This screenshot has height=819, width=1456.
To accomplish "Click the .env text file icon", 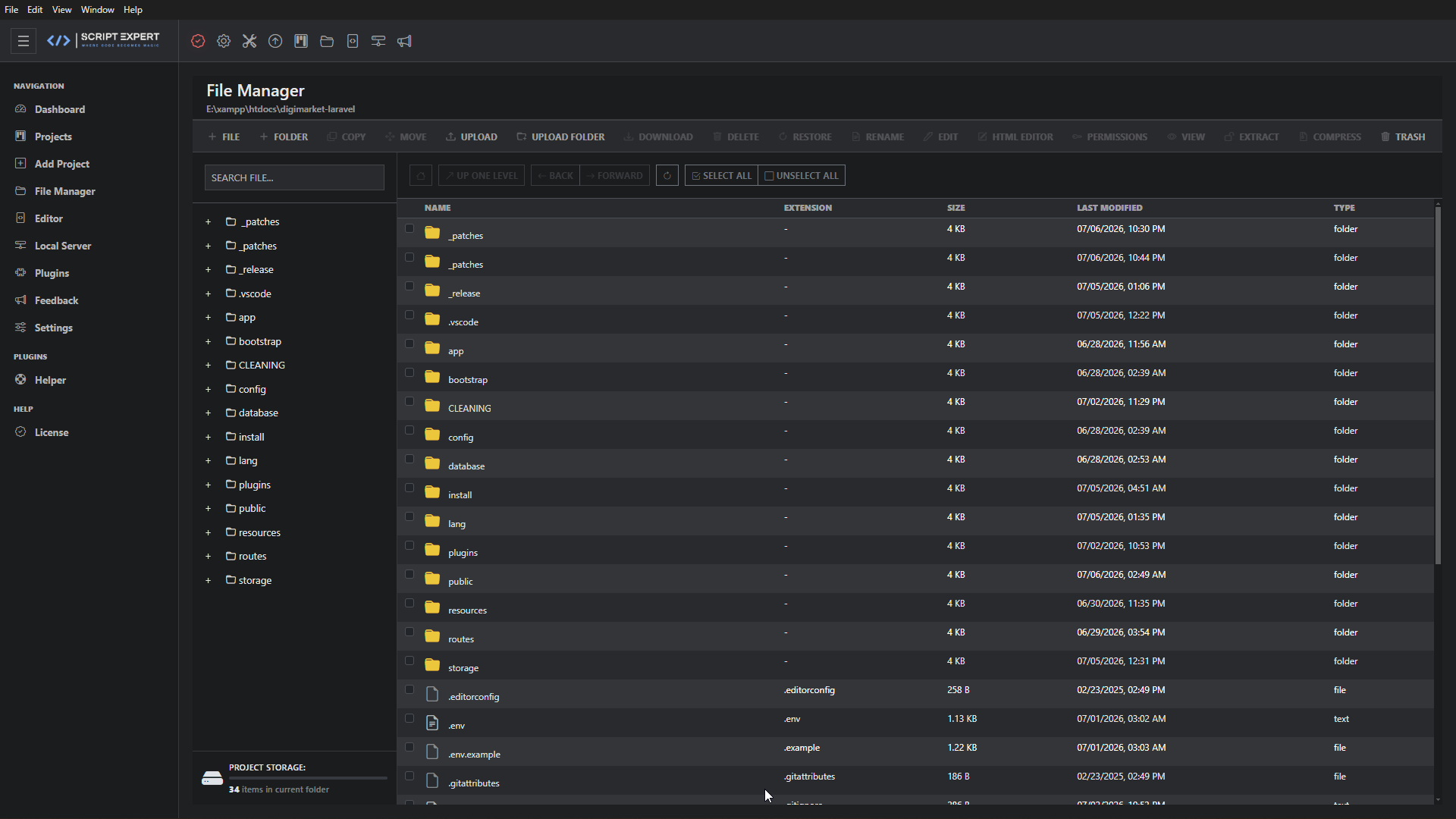I will pos(432,723).
